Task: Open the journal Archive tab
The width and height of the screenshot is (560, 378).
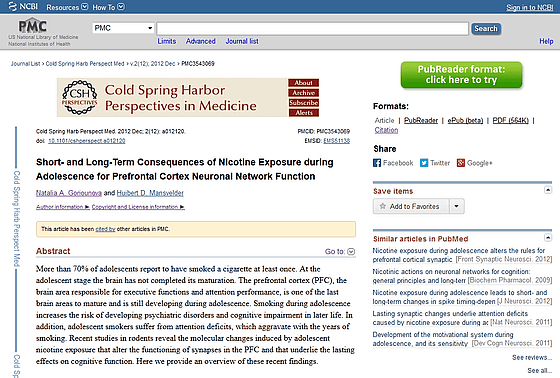Action: point(304,93)
